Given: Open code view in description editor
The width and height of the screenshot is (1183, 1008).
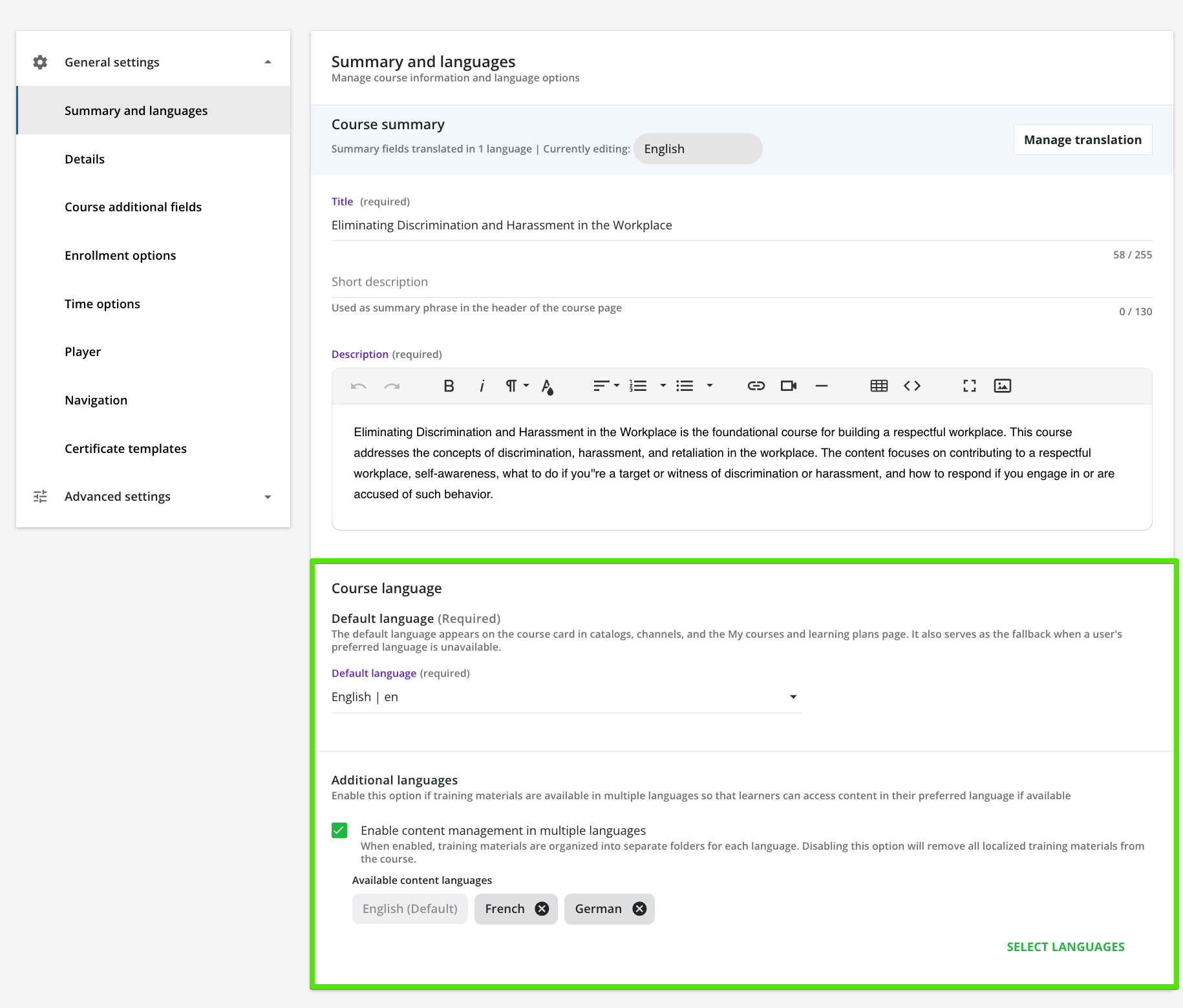Looking at the screenshot, I should tap(911, 386).
